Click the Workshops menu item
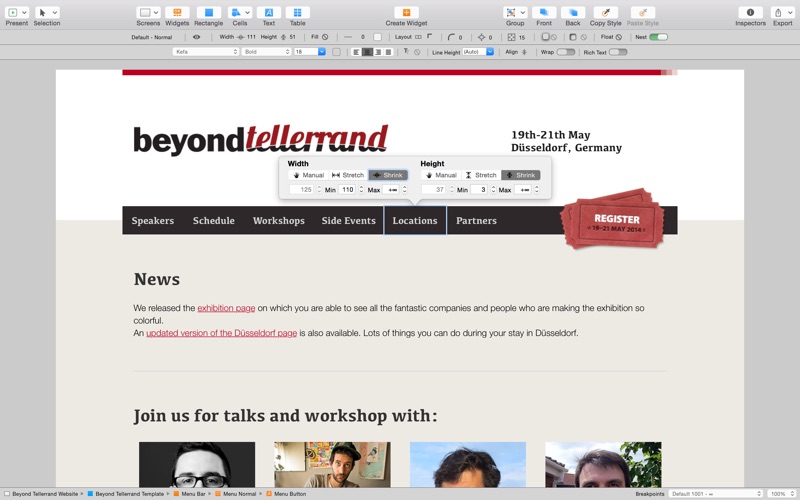The image size is (800, 500). coord(279,220)
